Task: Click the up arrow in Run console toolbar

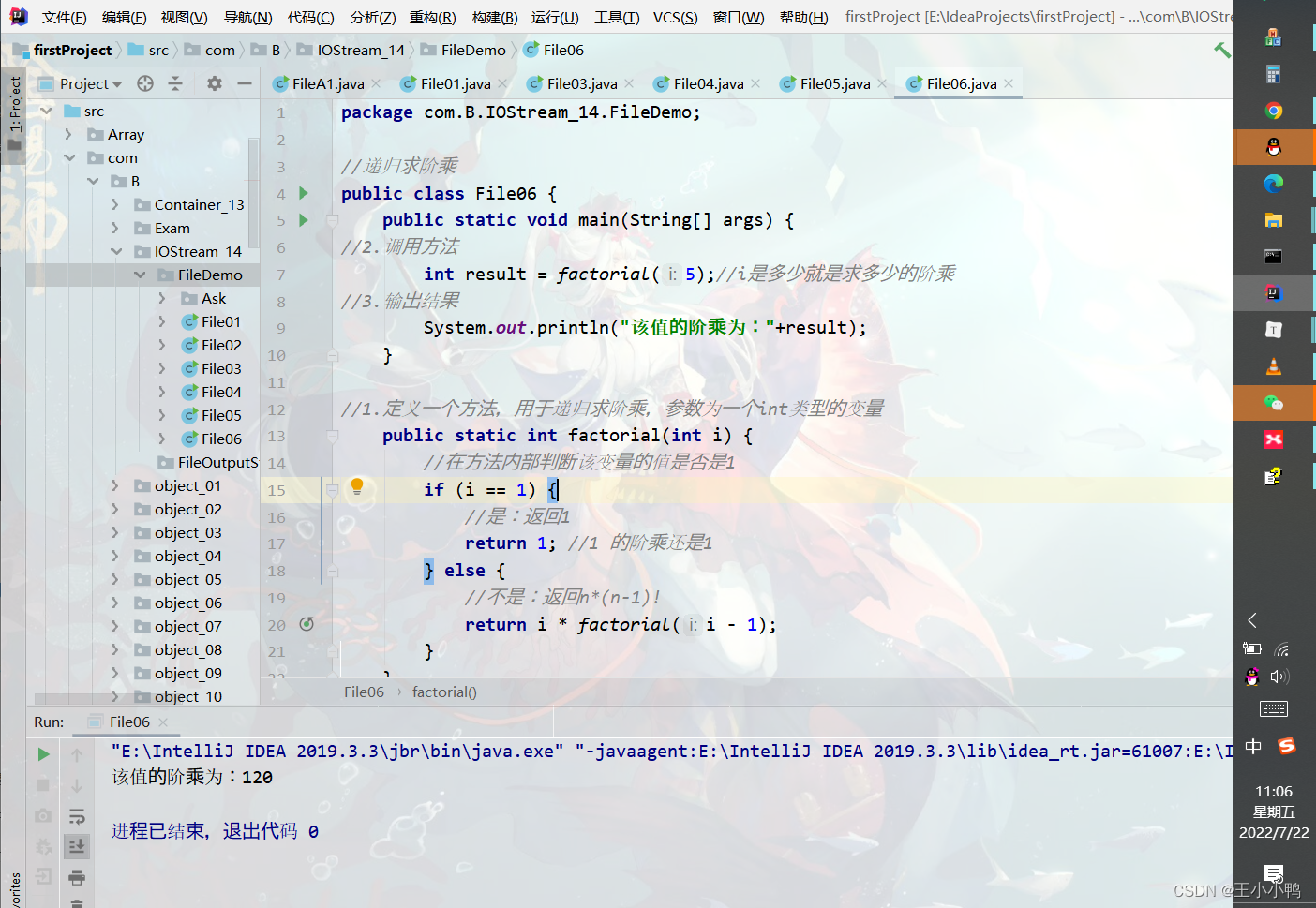Action: (77, 754)
